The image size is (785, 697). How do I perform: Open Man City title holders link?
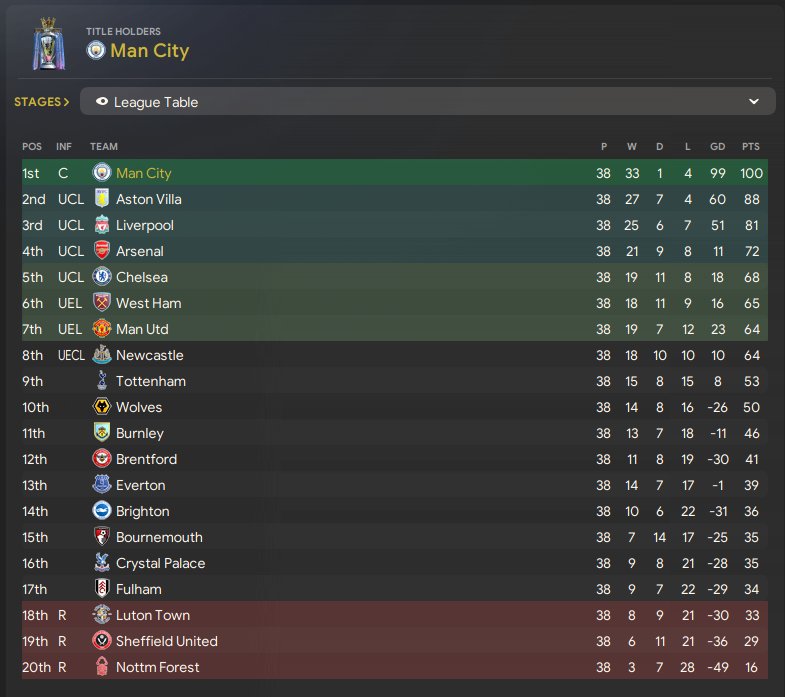pos(149,51)
